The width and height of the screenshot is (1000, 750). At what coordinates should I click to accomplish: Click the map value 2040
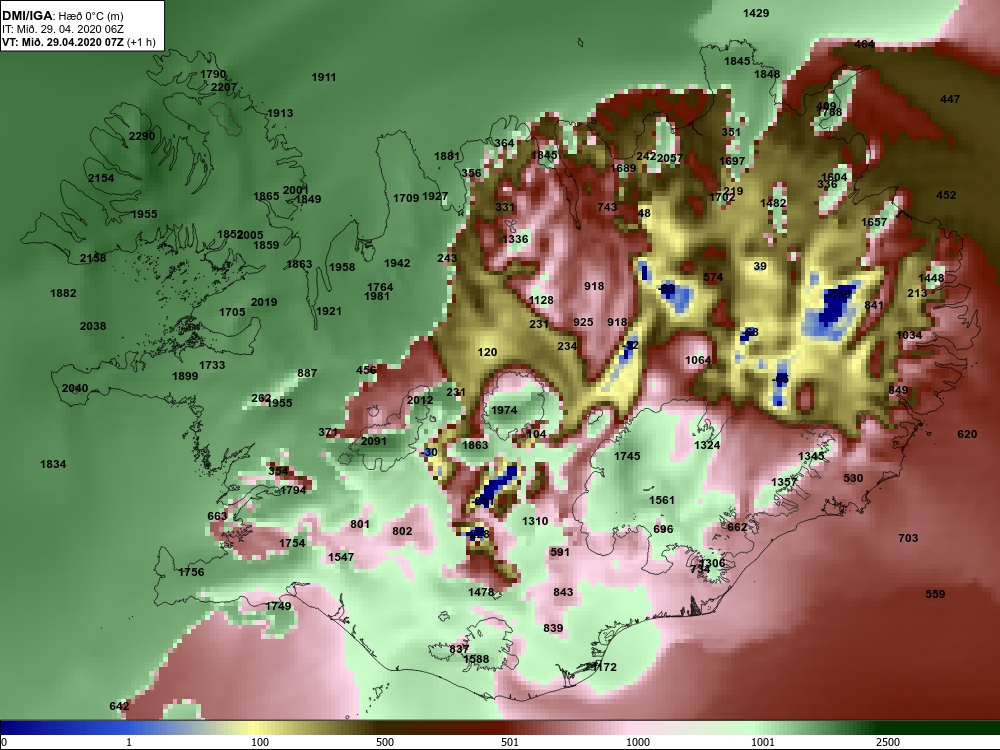(75, 388)
